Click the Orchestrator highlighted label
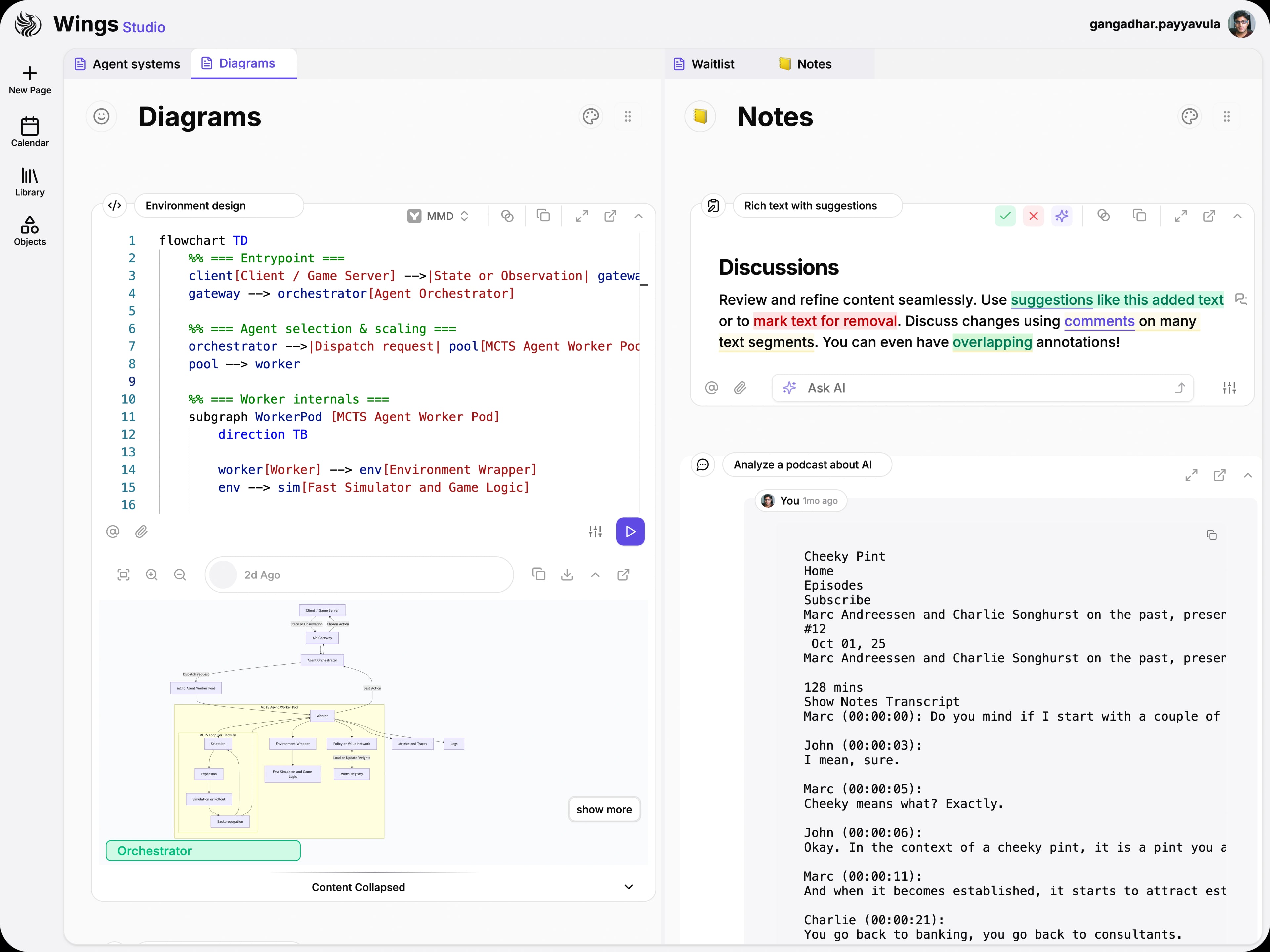This screenshot has height=952, width=1270. point(203,851)
